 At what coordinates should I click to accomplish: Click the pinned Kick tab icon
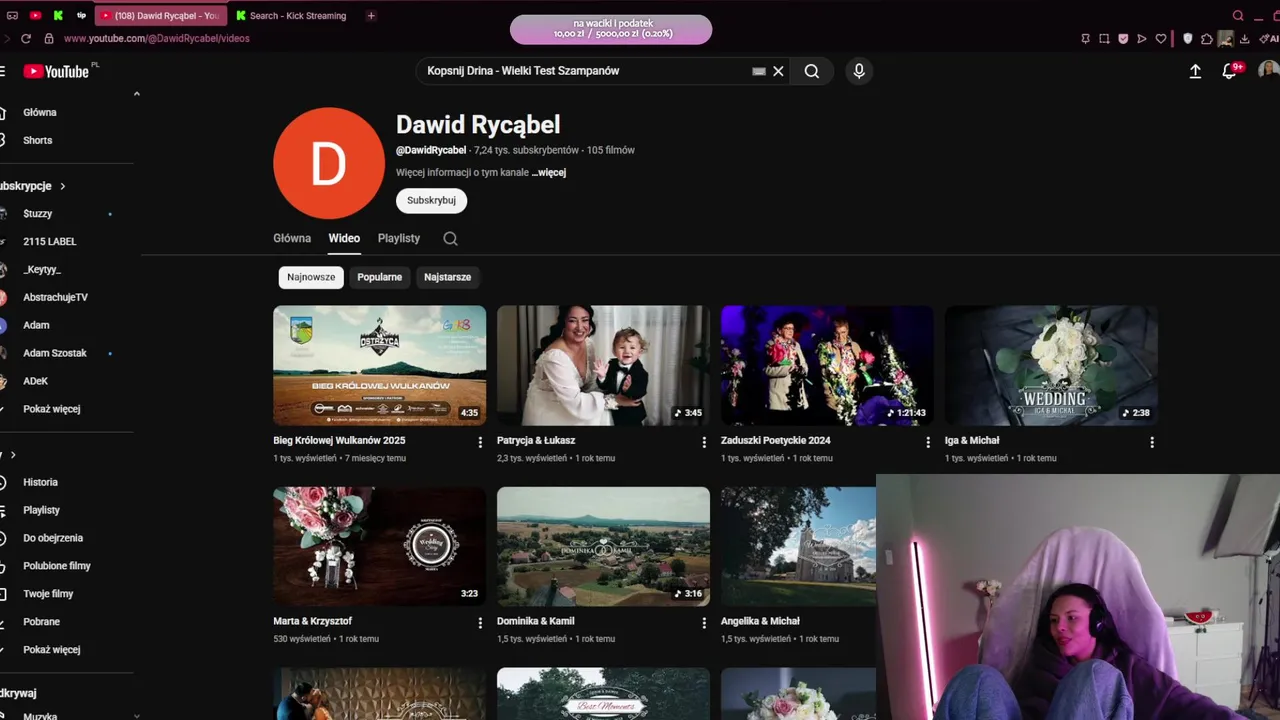pyautogui.click(x=58, y=15)
